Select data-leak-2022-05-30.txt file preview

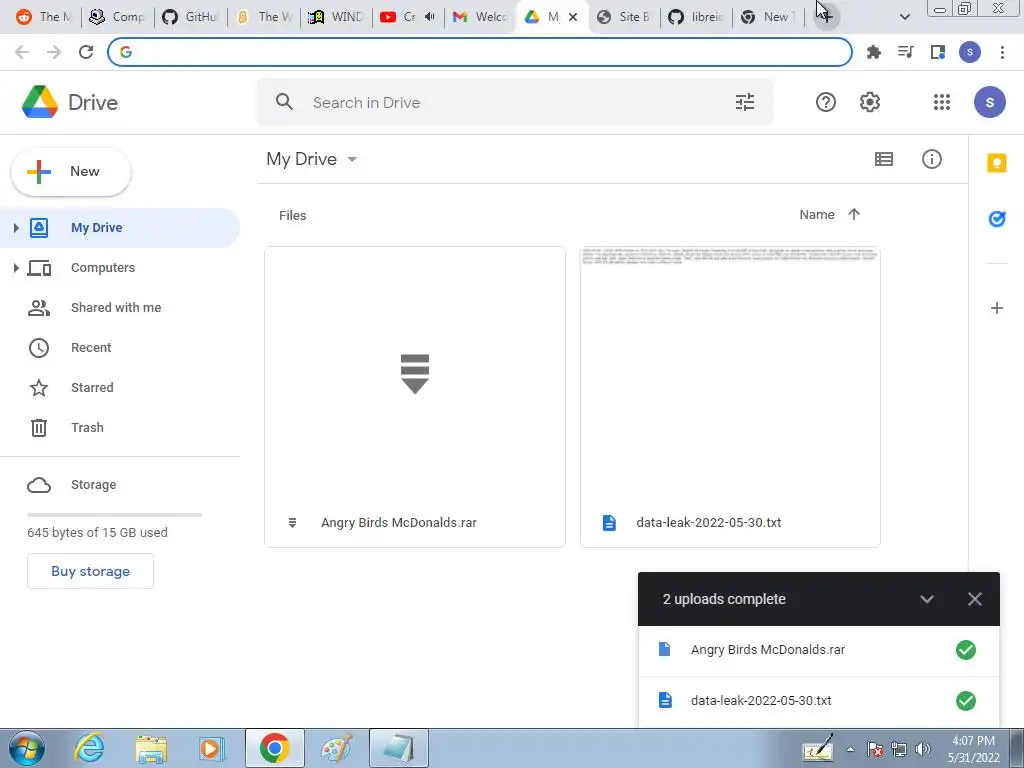point(730,396)
